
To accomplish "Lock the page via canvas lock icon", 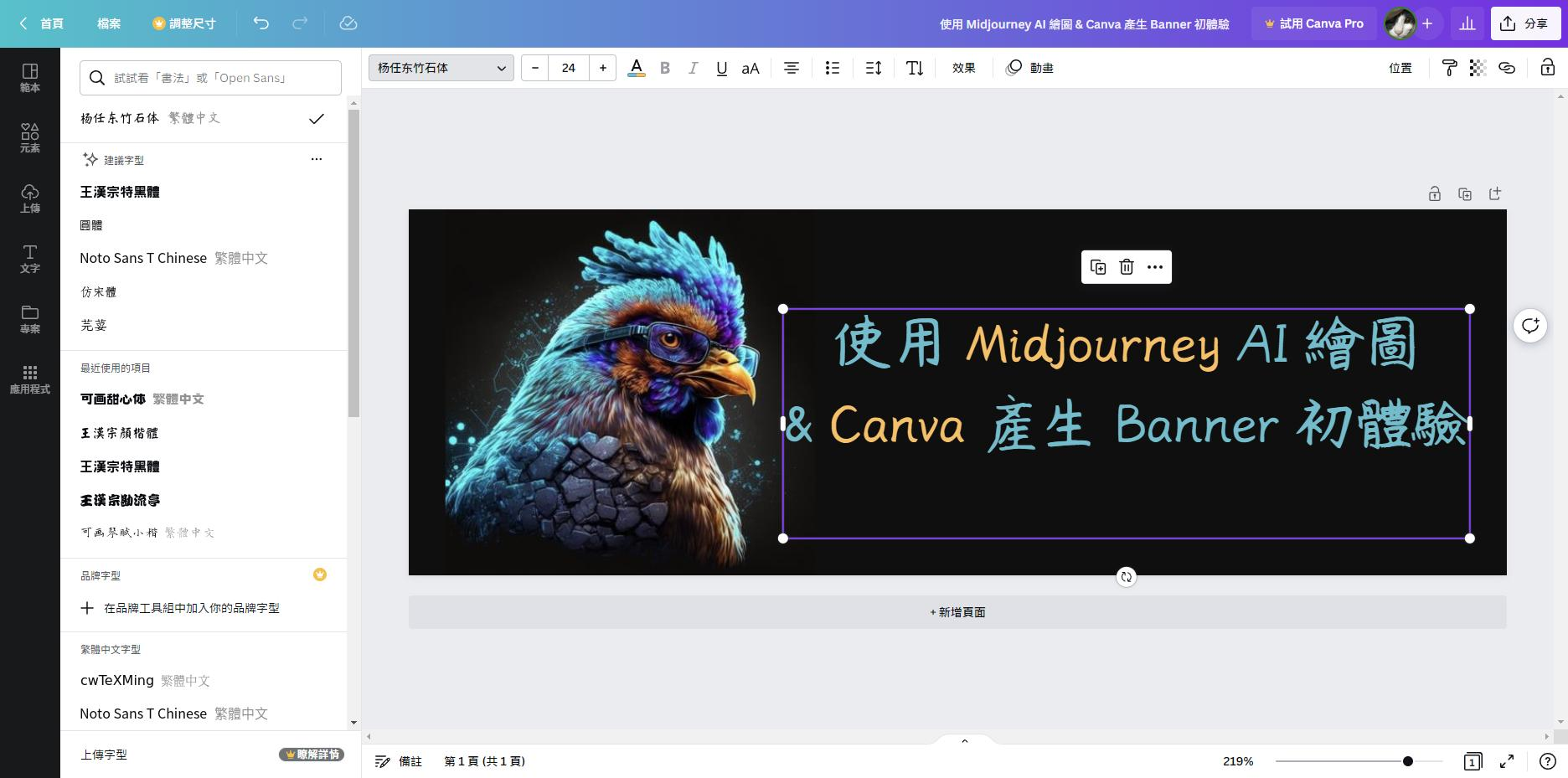I will click(x=1434, y=194).
